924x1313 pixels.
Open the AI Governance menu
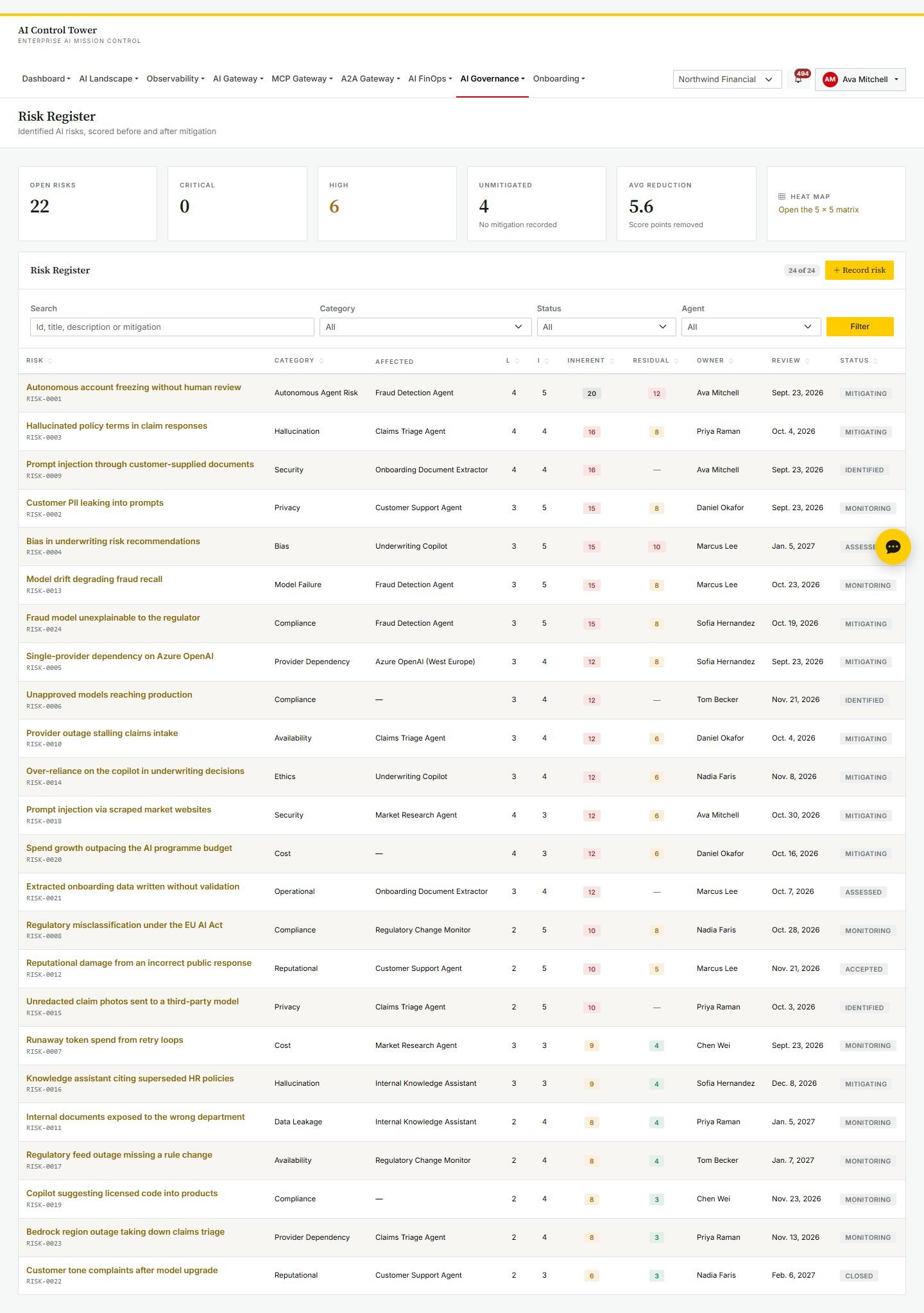[492, 79]
